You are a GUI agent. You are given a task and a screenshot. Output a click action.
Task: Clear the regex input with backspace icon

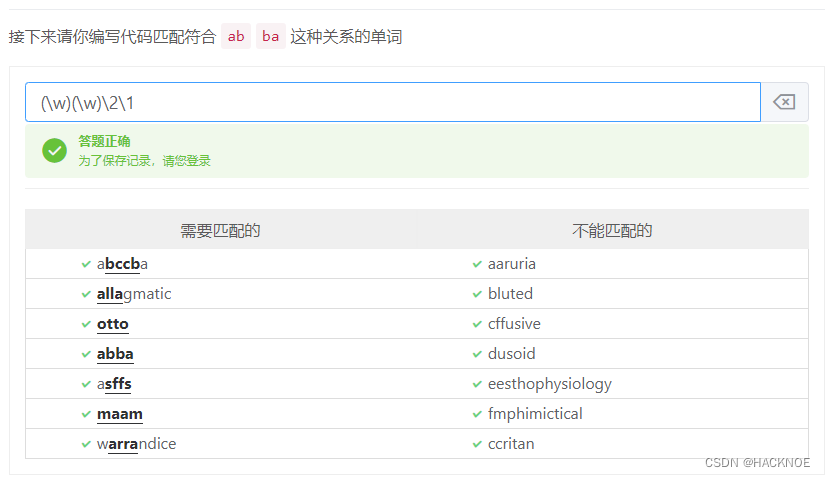(x=784, y=102)
